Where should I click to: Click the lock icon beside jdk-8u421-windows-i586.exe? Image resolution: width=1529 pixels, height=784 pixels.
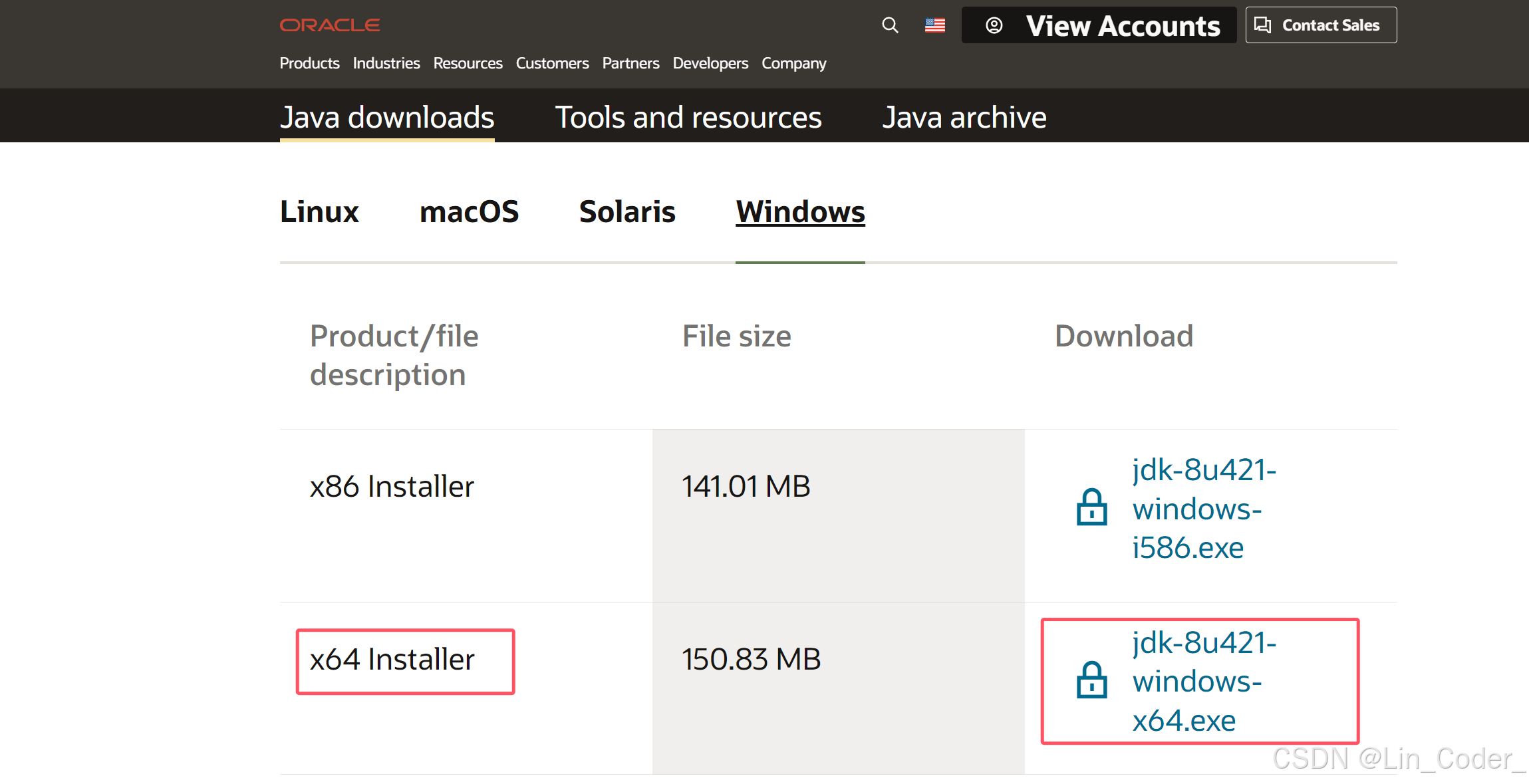point(1091,507)
